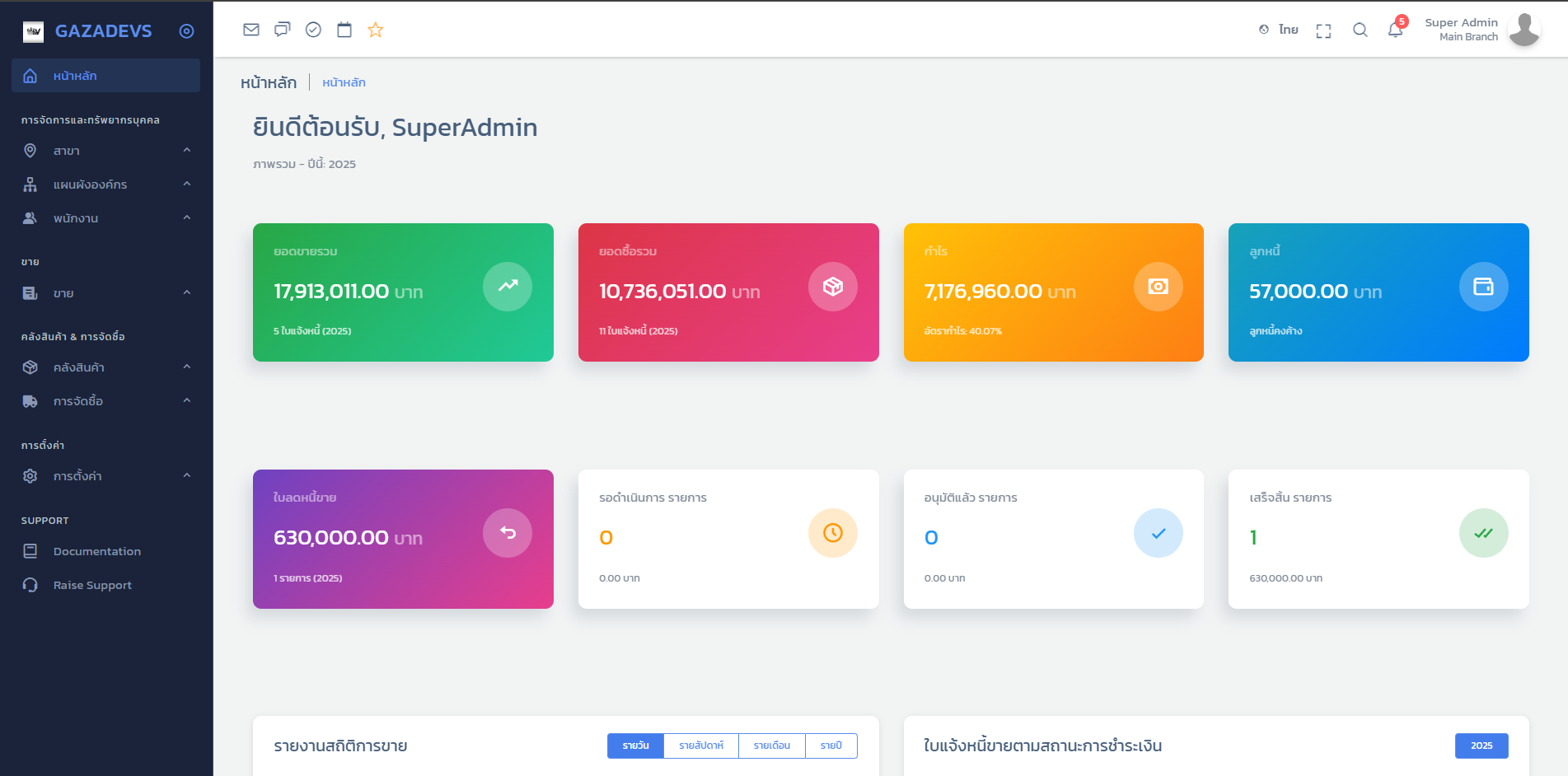Open the notifications bell with badge
Image resolution: width=1568 pixels, height=776 pixels.
pyautogui.click(x=1395, y=30)
